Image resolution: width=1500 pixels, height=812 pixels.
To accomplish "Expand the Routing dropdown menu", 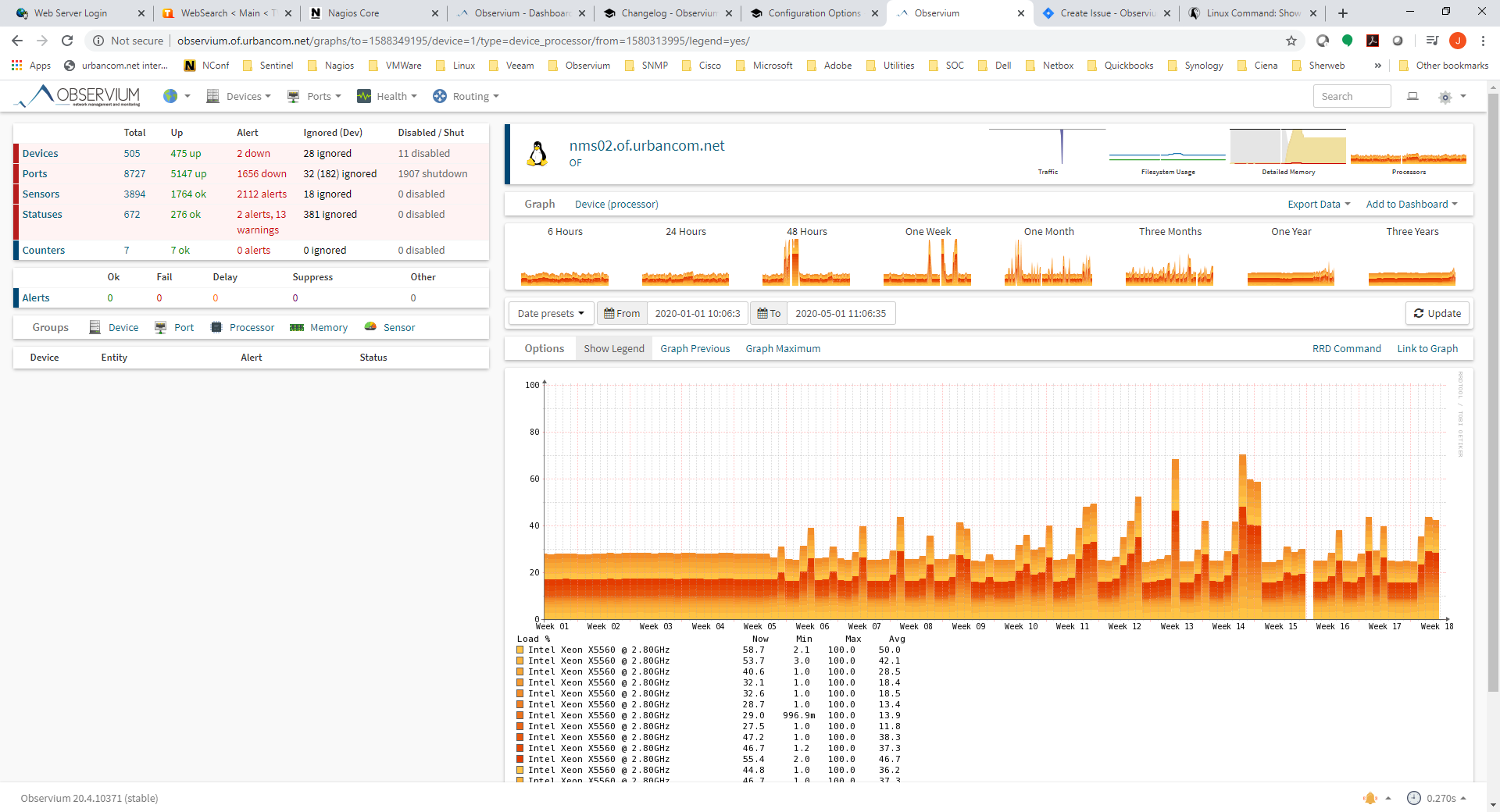I will click(x=476, y=96).
